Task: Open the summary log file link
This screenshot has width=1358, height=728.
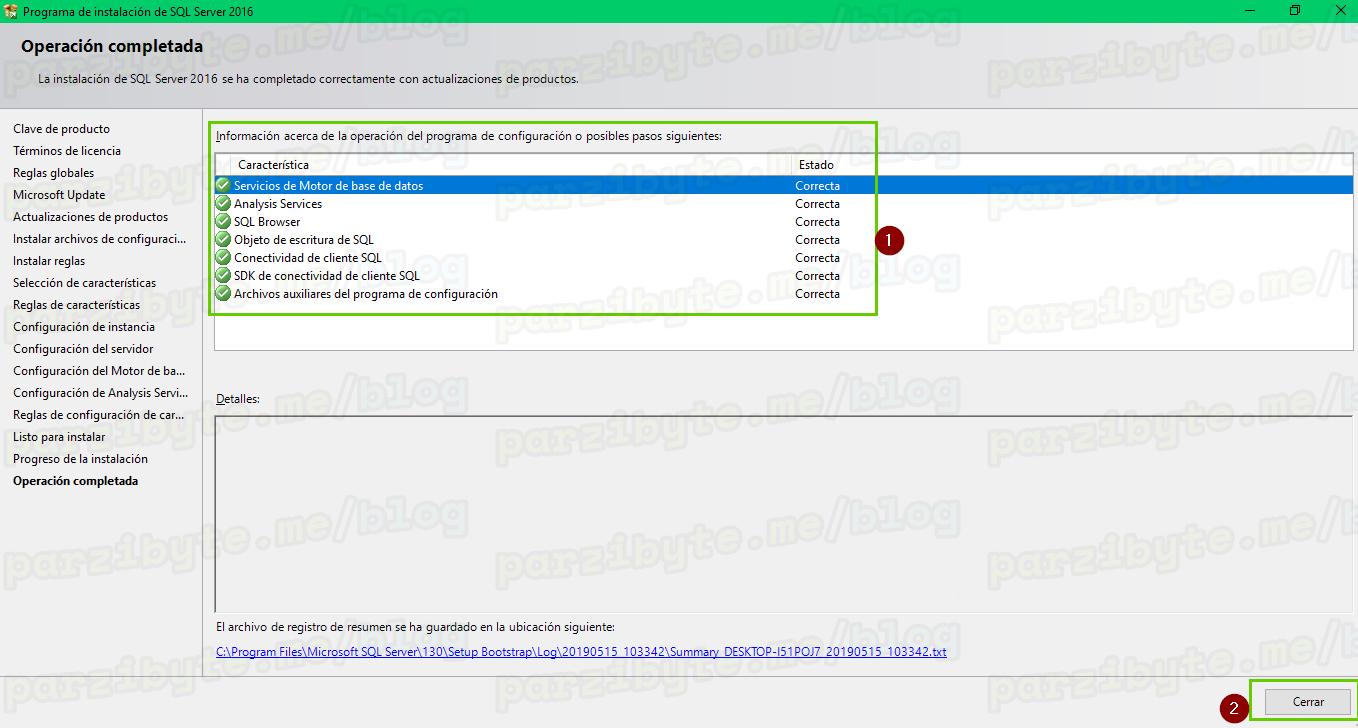Action: (582, 650)
